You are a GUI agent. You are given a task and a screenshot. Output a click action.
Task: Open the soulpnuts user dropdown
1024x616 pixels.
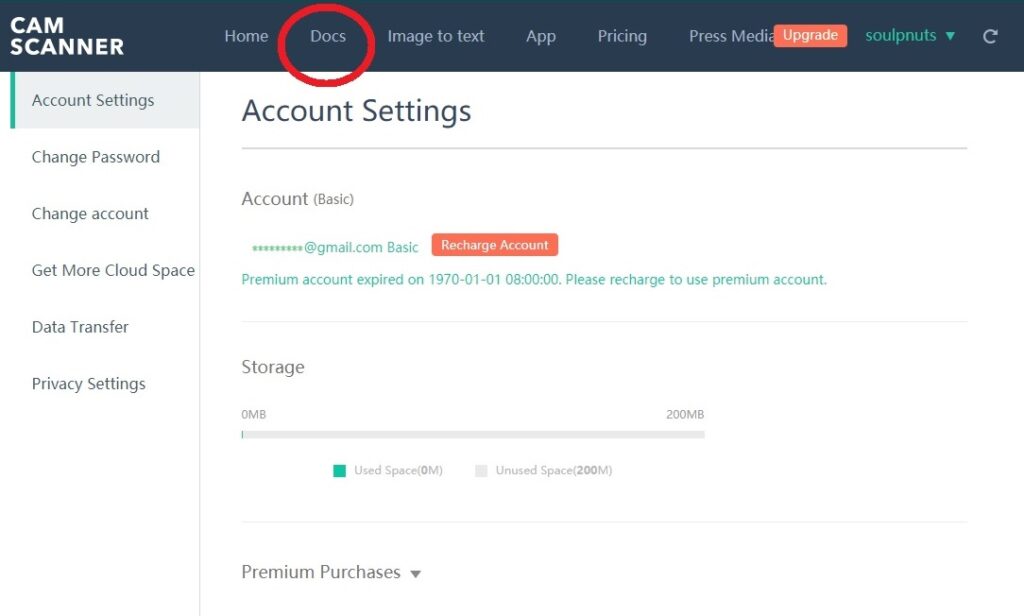[910, 36]
